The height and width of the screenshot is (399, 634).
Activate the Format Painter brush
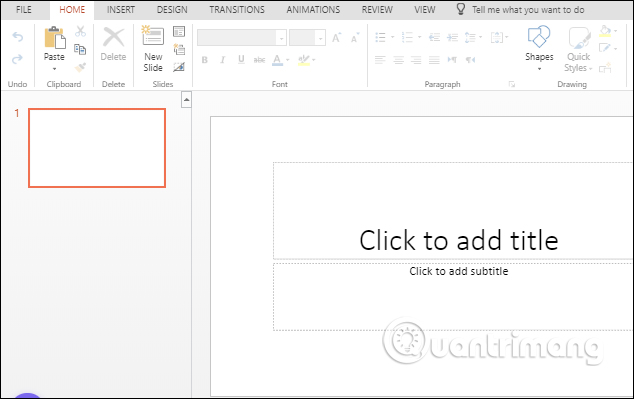[80, 67]
